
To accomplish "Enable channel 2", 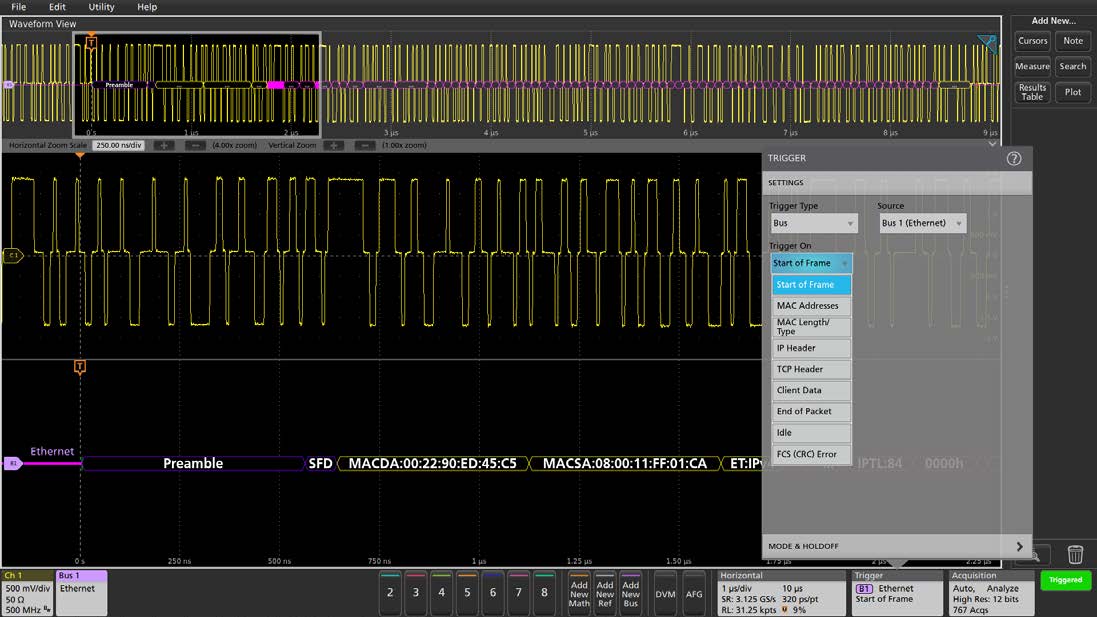I will (x=391, y=592).
